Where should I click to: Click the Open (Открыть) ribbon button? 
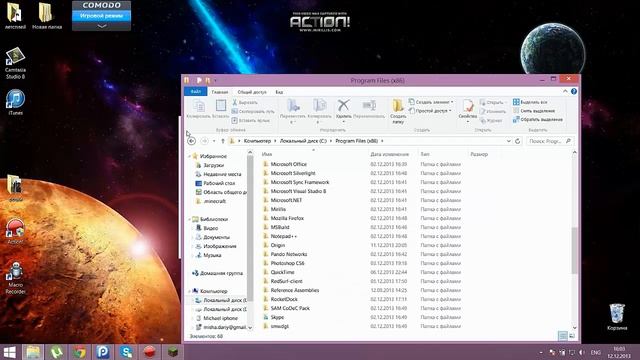pos(492,102)
